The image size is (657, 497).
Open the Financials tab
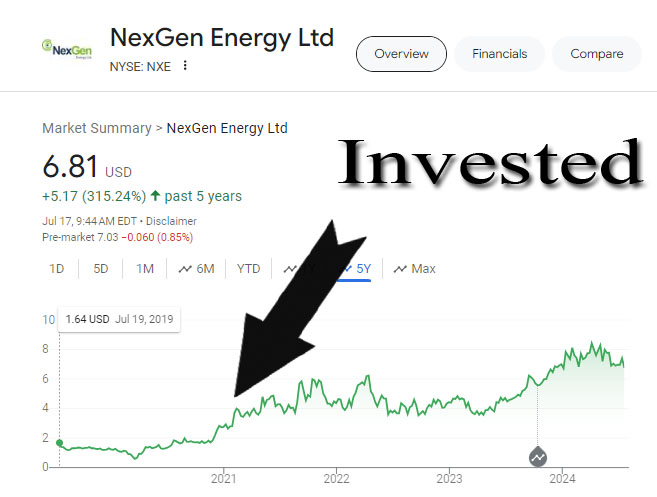click(499, 54)
